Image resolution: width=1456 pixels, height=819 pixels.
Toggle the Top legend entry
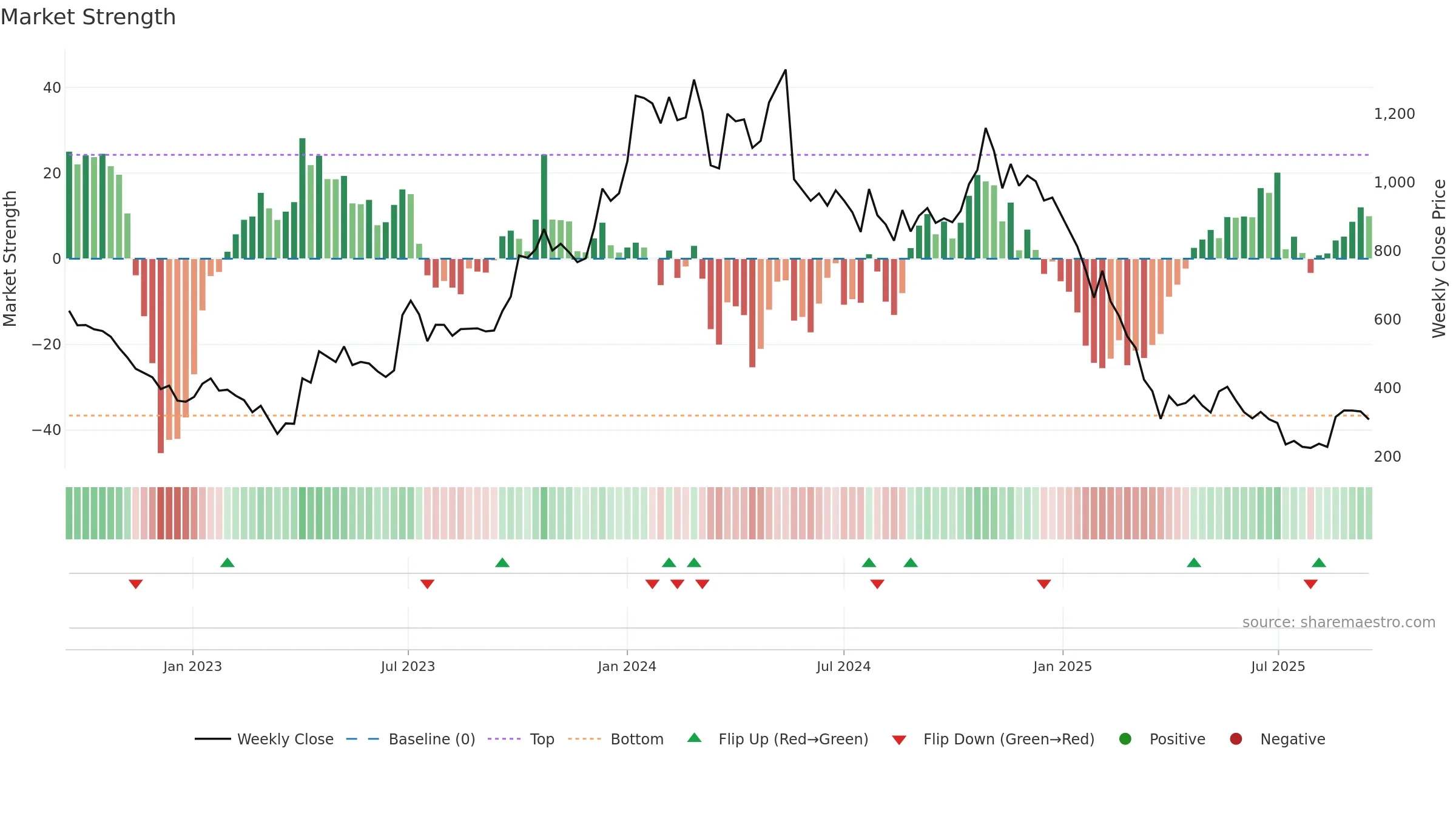coord(521,739)
